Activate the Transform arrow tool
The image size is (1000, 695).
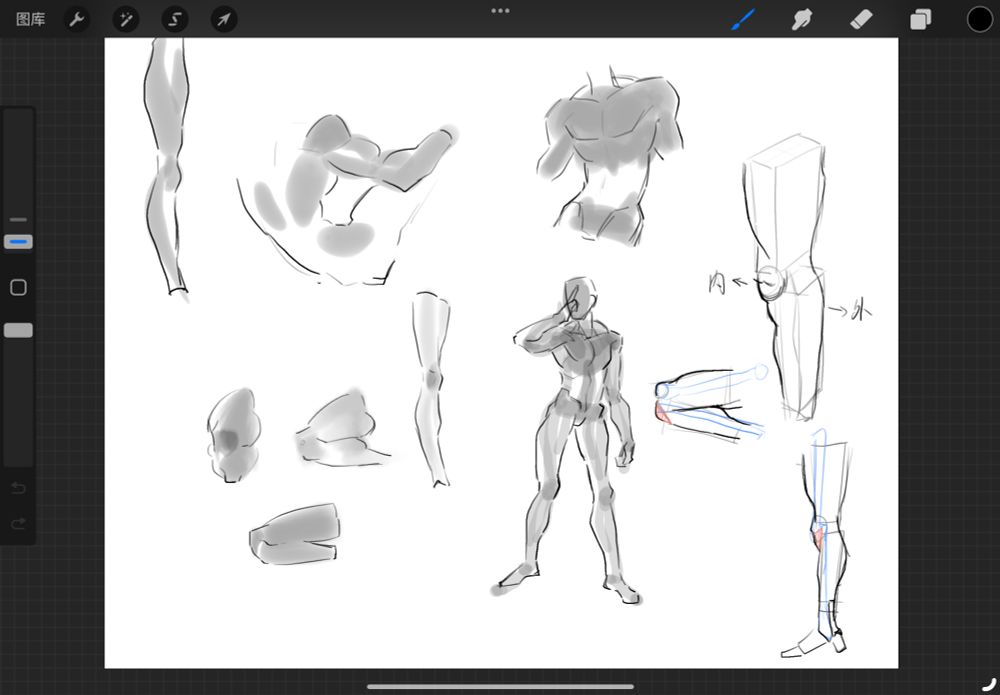pyautogui.click(x=224, y=20)
